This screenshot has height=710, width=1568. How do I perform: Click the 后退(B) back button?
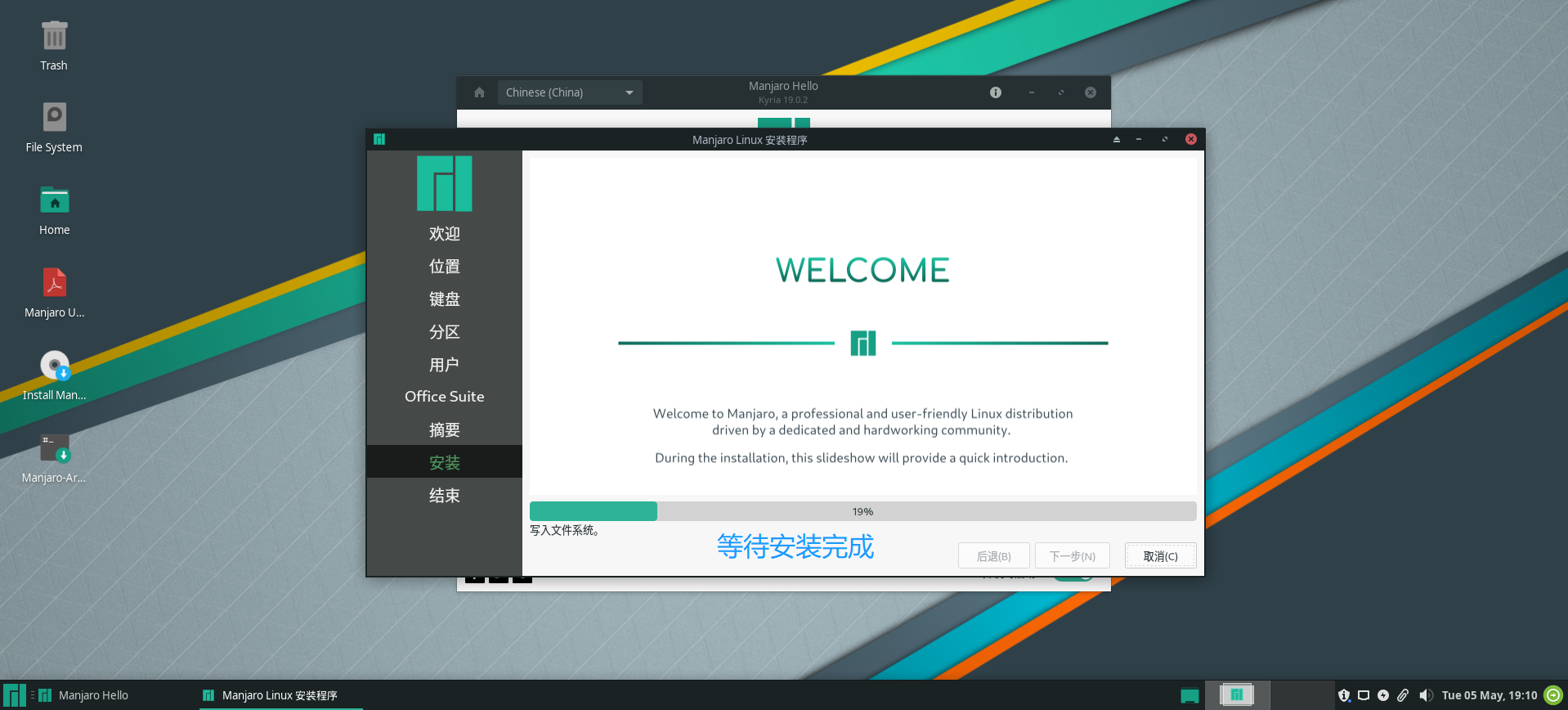(994, 555)
